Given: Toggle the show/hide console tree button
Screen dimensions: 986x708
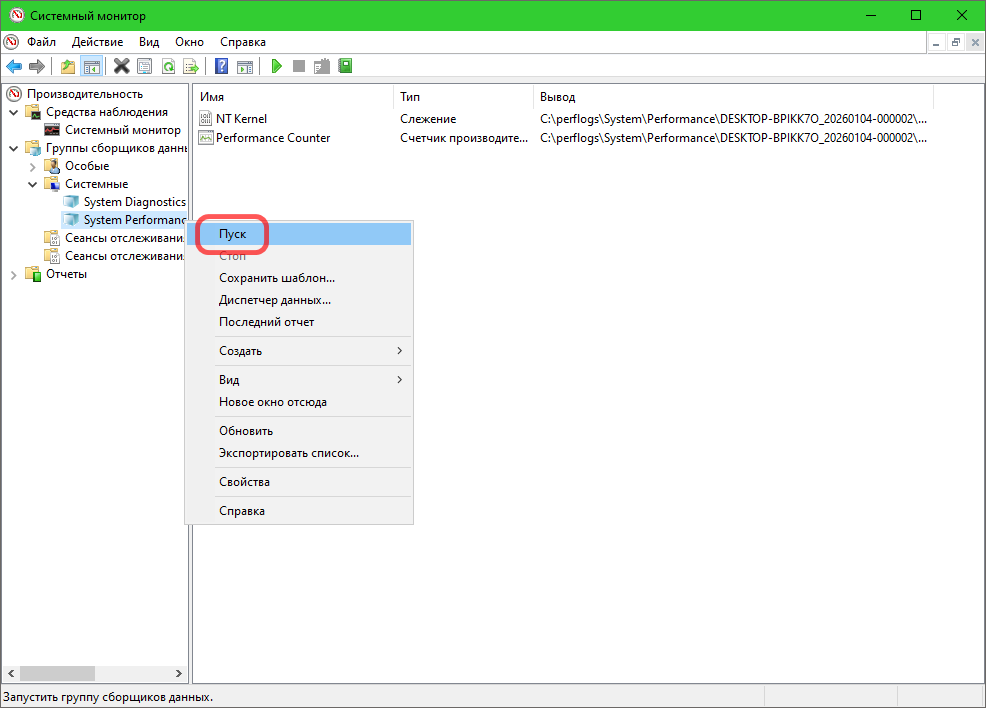Looking at the screenshot, I should tap(92, 66).
